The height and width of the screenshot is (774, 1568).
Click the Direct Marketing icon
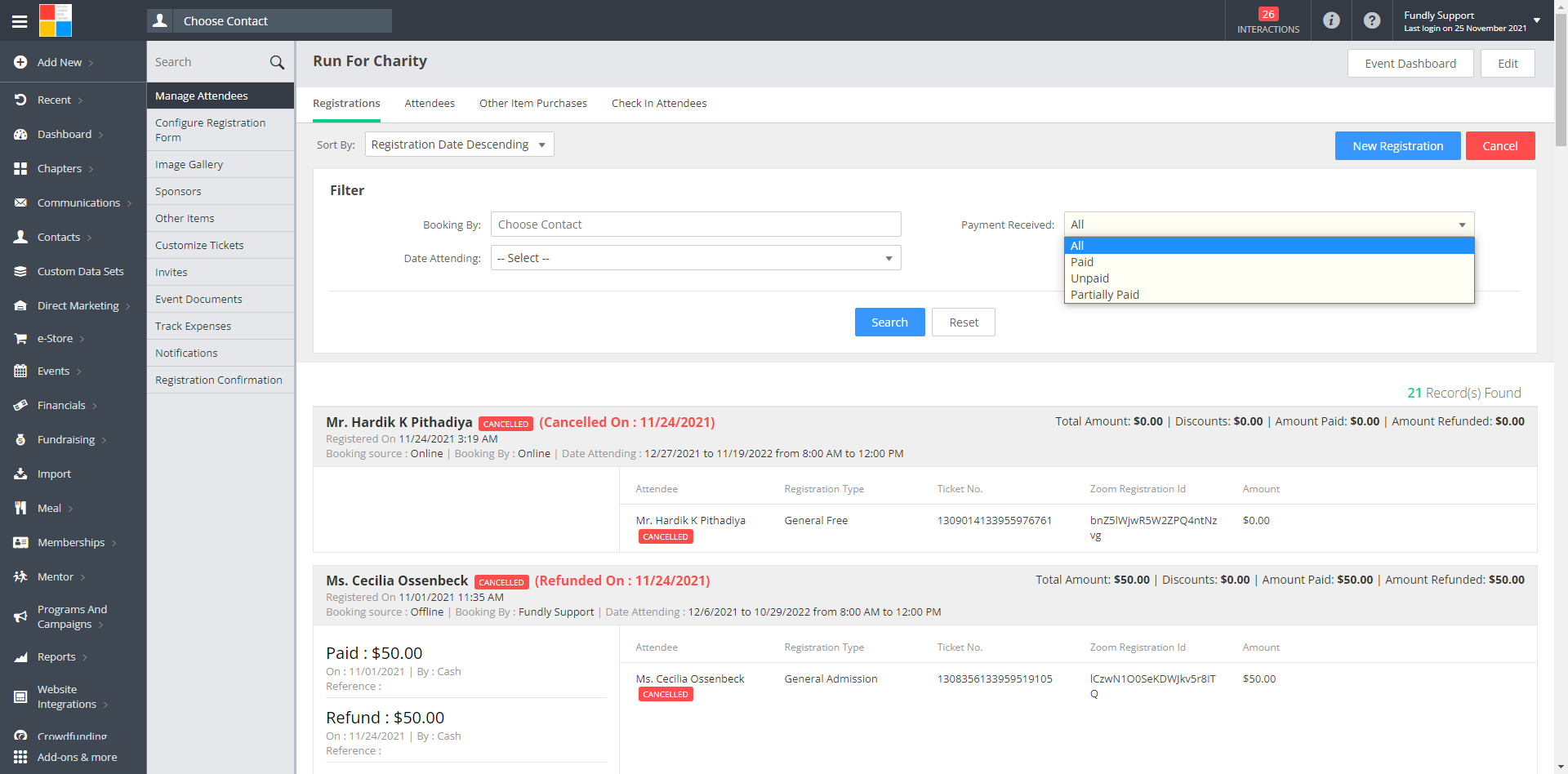point(20,305)
